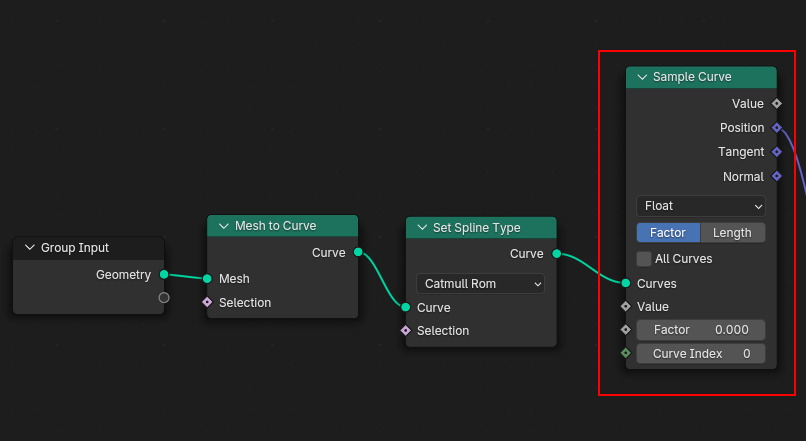The width and height of the screenshot is (806, 441).
Task: Click the Position output socket
Action: coord(777,127)
